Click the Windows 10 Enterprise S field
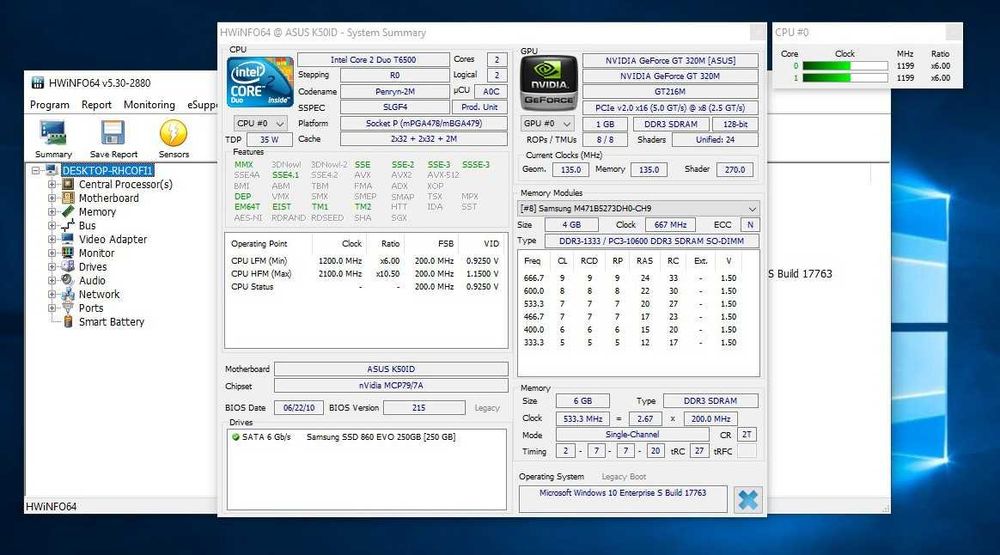This screenshot has width=1000, height=555. pyautogui.click(x=622, y=499)
